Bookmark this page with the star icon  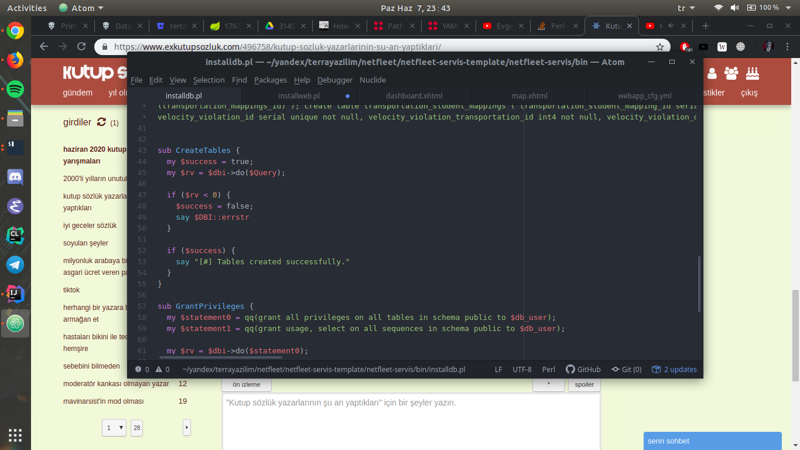click(x=660, y=47)
